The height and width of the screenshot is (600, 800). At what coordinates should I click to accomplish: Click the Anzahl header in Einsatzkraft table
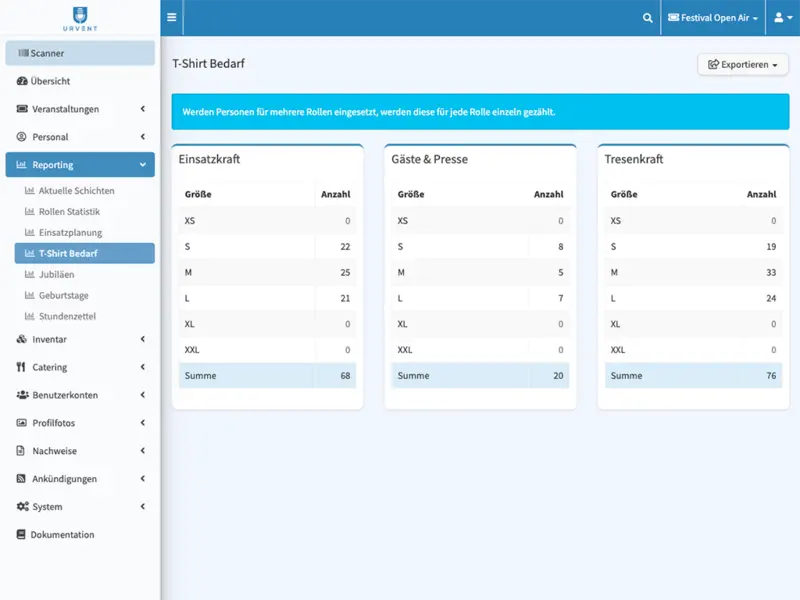336,194
